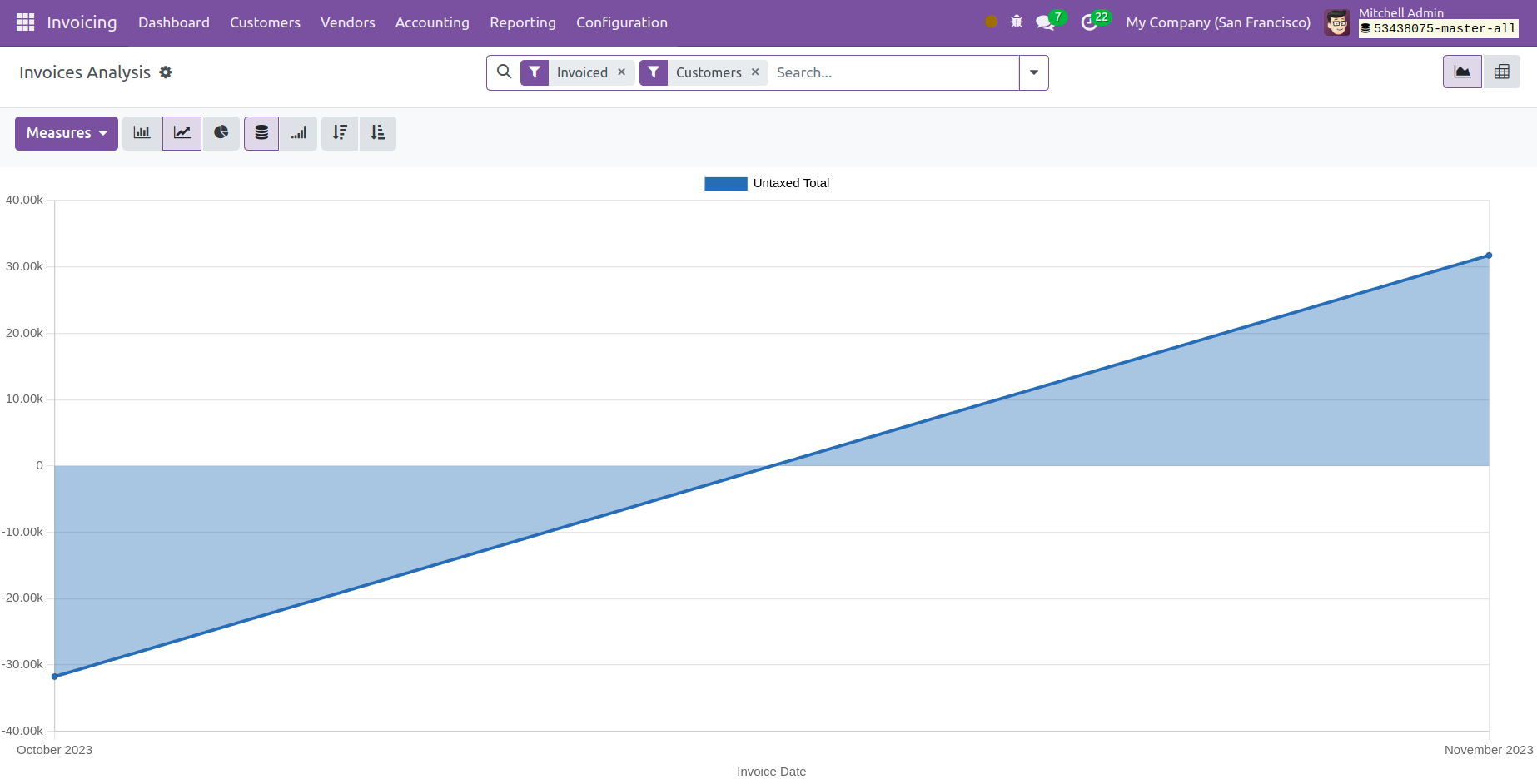Toggle the Untaxed Total legend swatch
1537x784 pixels.
[x=726, y=184]
